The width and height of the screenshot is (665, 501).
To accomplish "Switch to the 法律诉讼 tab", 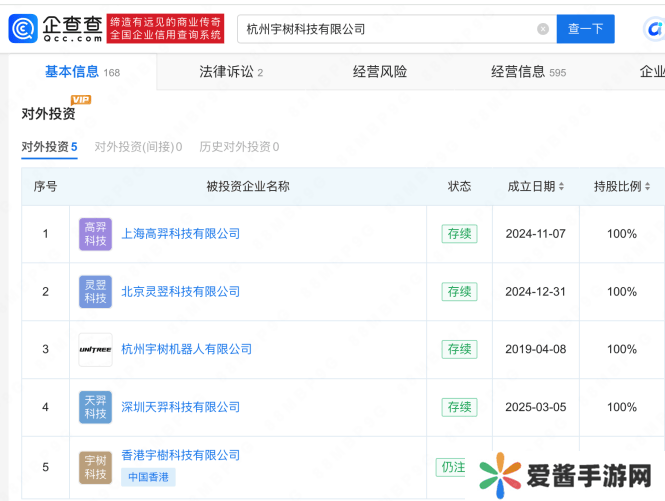I will pyautogui.click(x=230, y=72).
